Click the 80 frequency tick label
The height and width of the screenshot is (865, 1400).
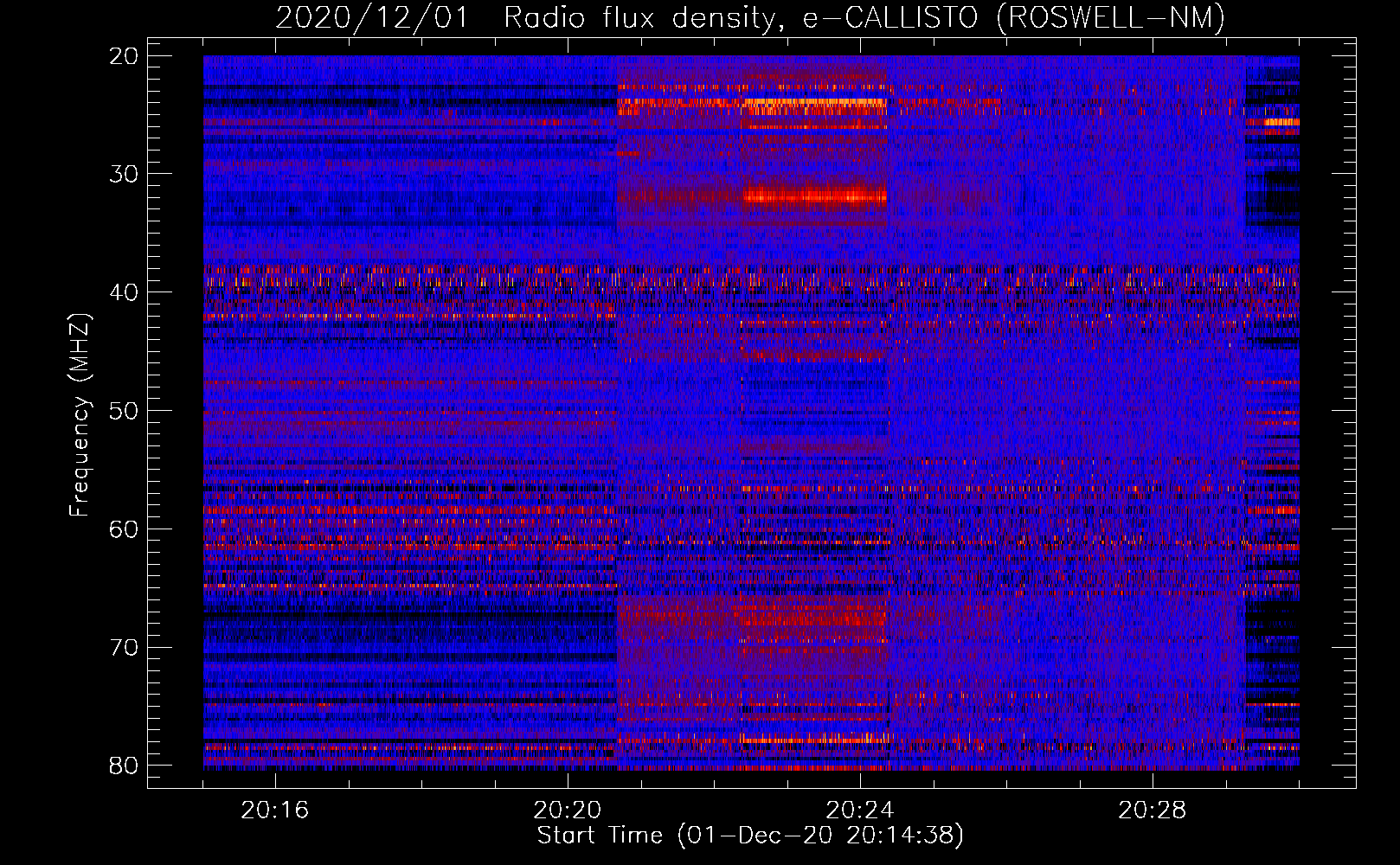pyautogui.click(x=125, y=766)
